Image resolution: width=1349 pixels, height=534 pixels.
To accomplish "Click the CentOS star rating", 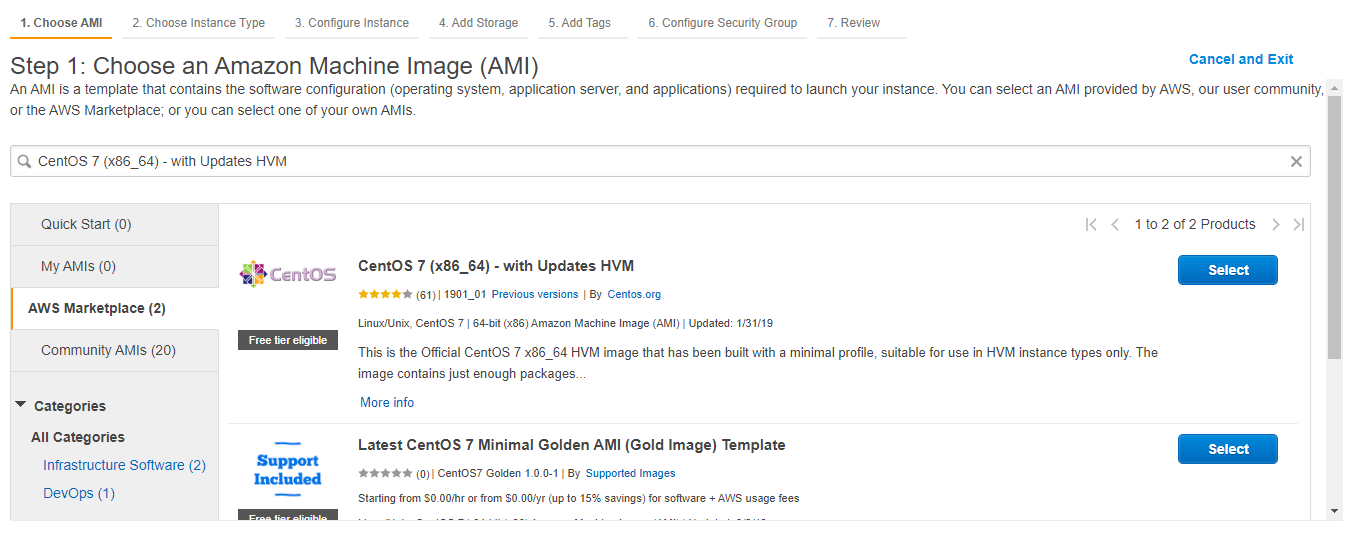I will (x=385, y=294).
